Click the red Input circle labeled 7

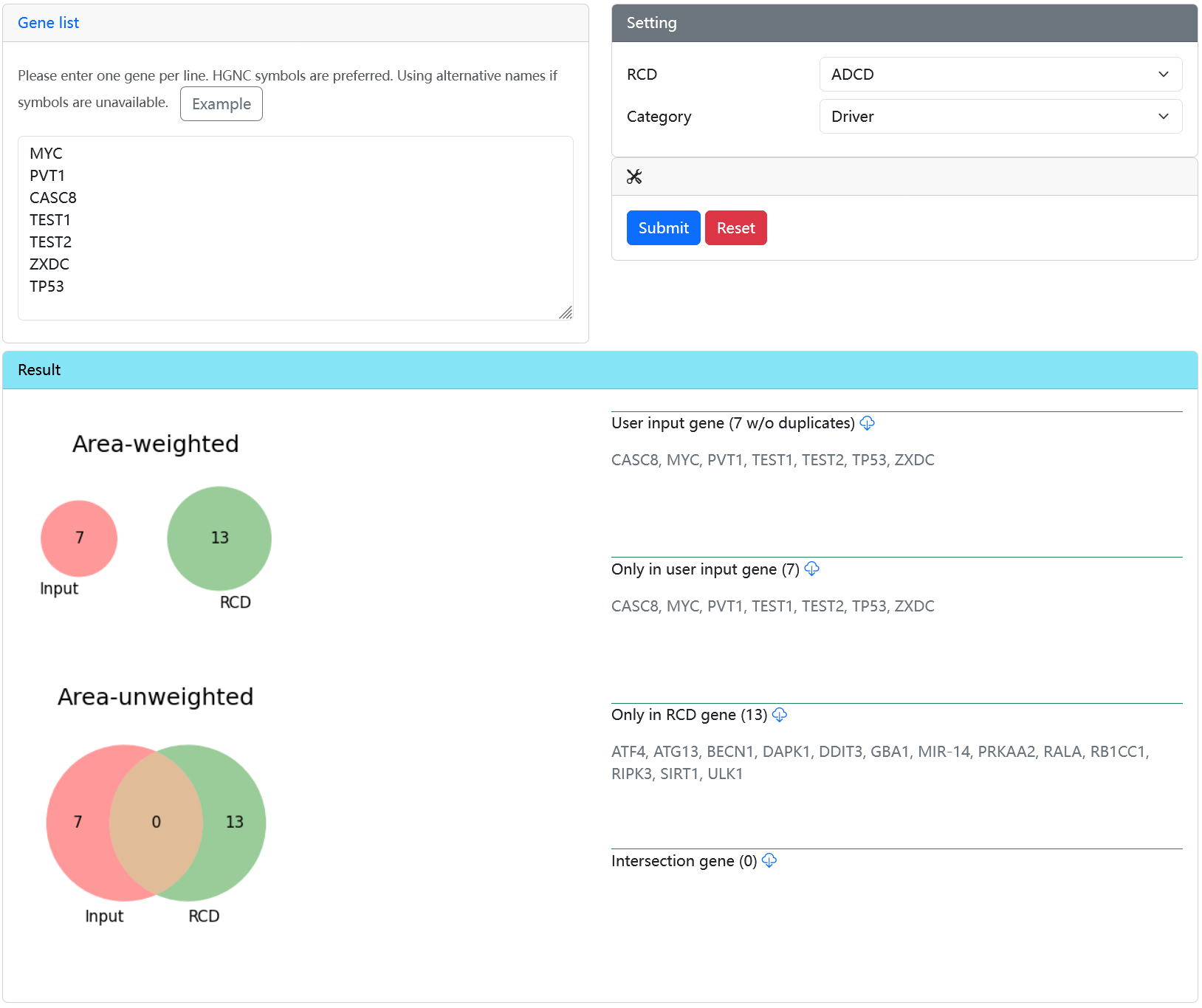pyautogui.click(x=79, y=538)
